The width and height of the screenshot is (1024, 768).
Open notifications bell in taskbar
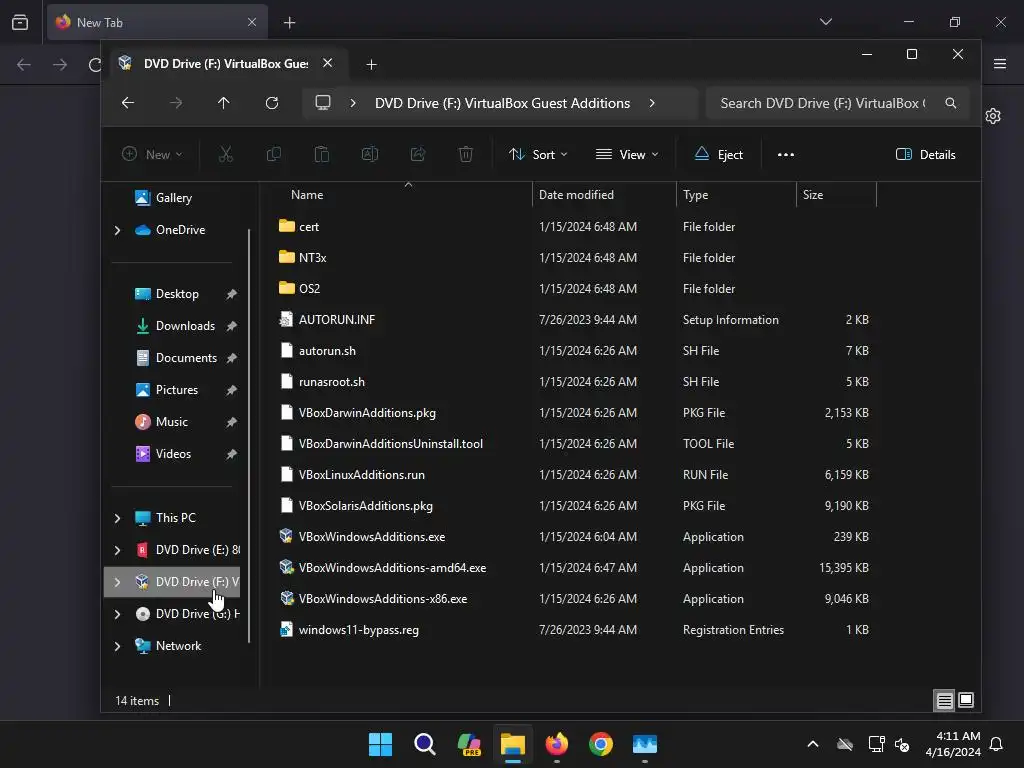coord(996,744)
